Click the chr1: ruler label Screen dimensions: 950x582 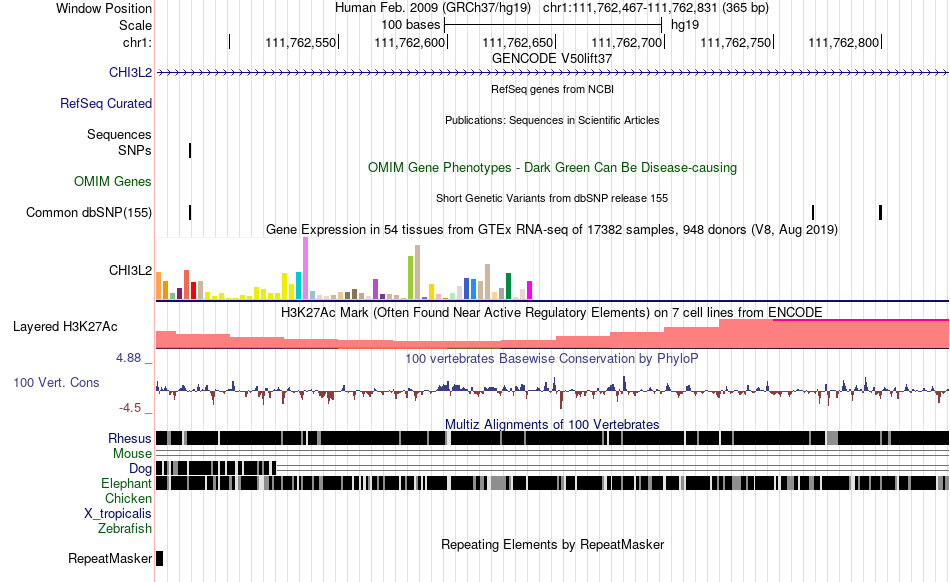(x=137, y=42)
